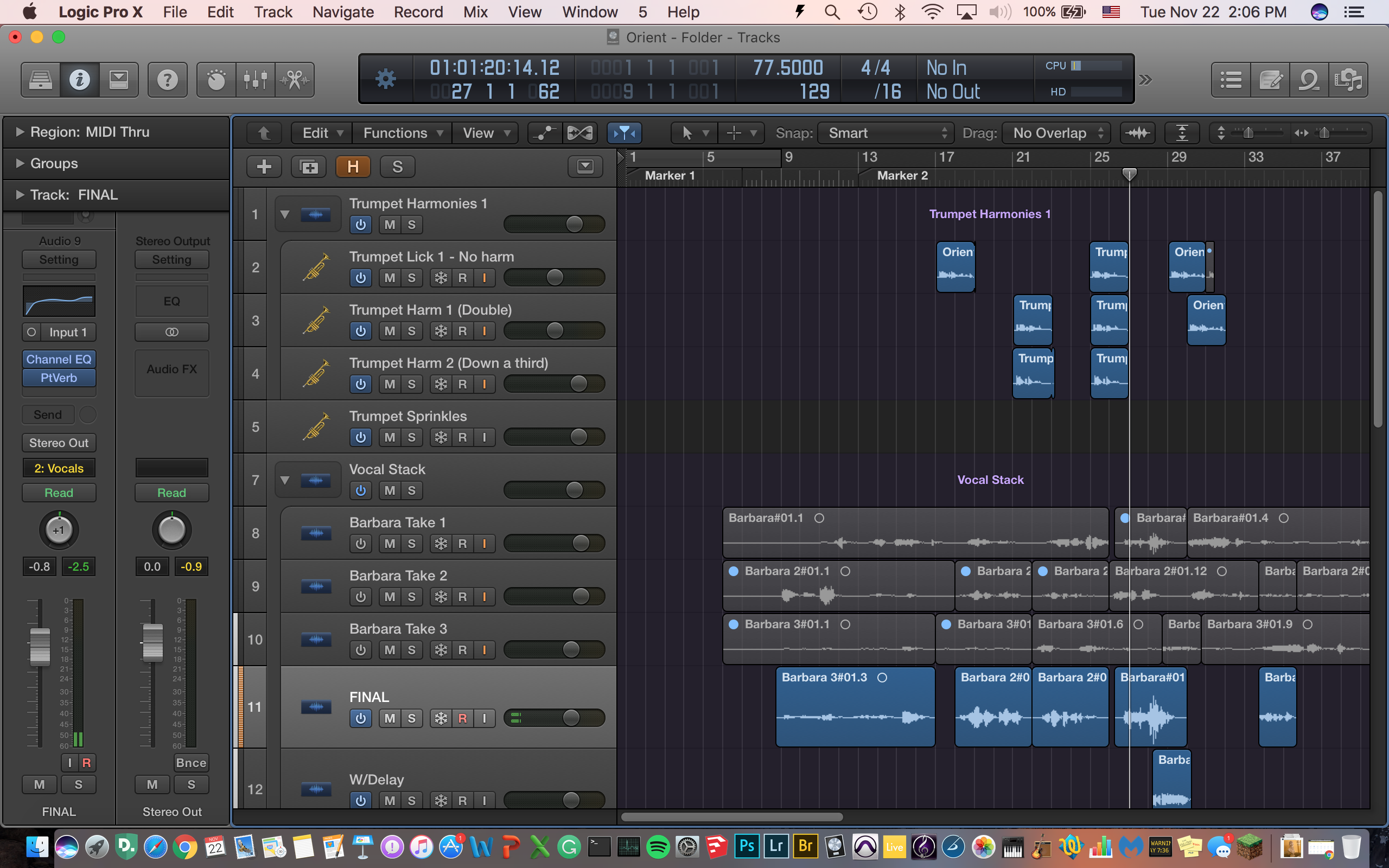Adjust the Vocal Stack volume slider
This screenshot has width=1389, height=868.
click(x=574, y=490)
